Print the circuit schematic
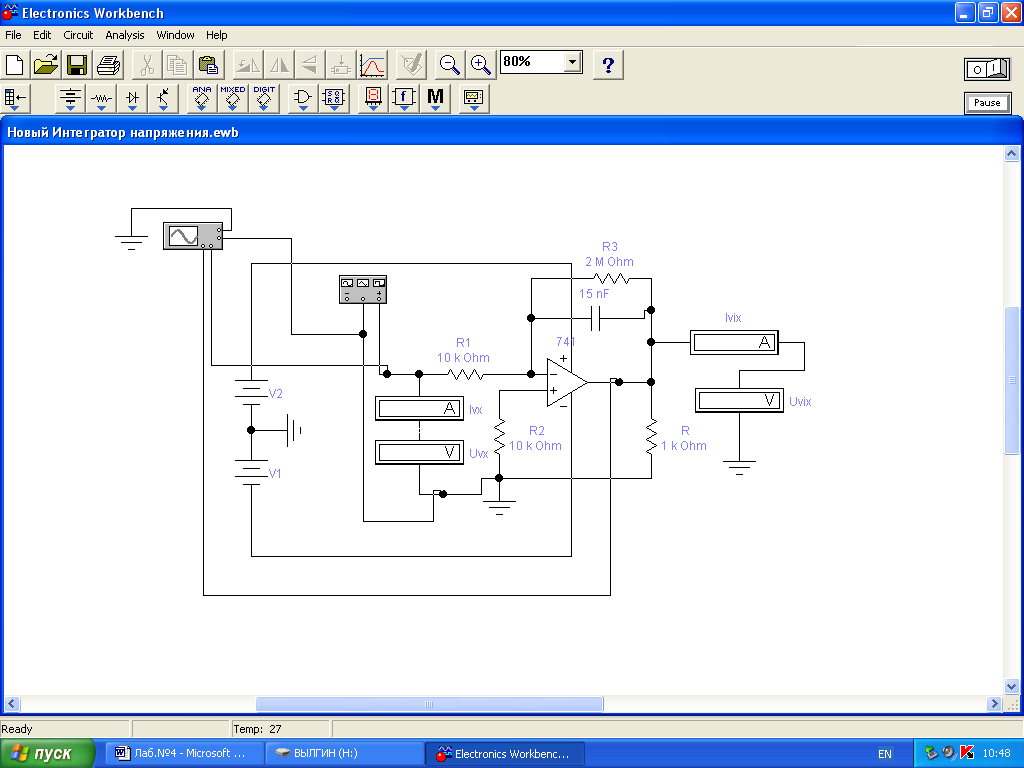The width and height of the screenshot is (1024, 768). pos(108,65)
